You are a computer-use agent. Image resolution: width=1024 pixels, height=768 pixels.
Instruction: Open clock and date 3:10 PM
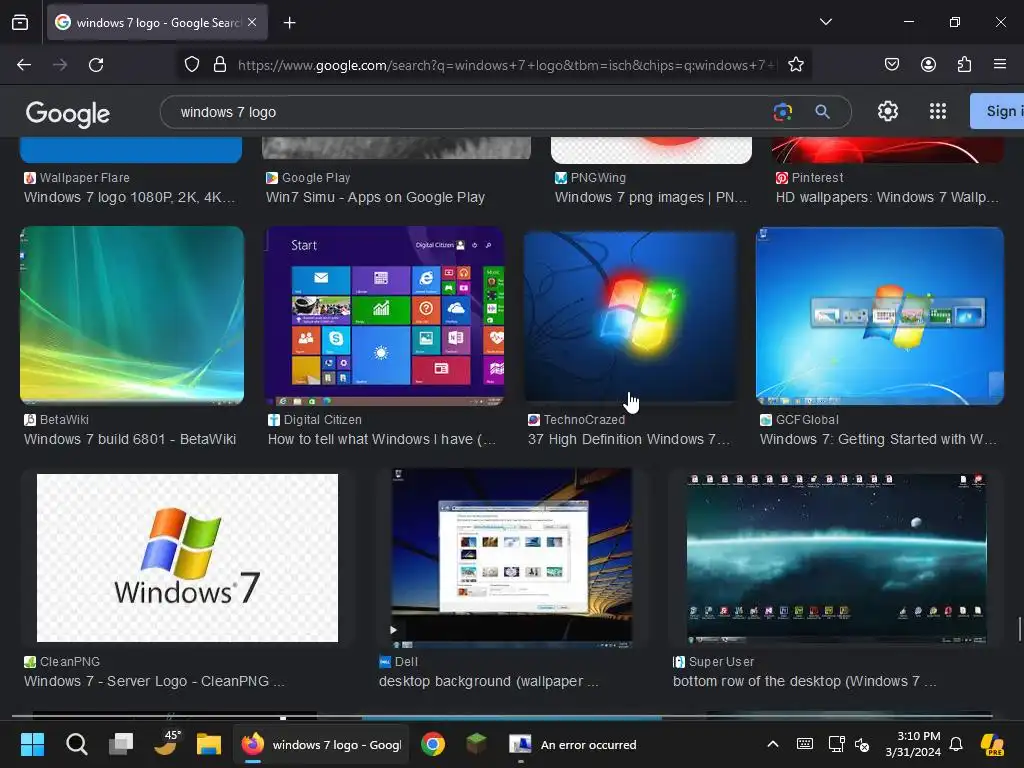[x=912, y=744]
